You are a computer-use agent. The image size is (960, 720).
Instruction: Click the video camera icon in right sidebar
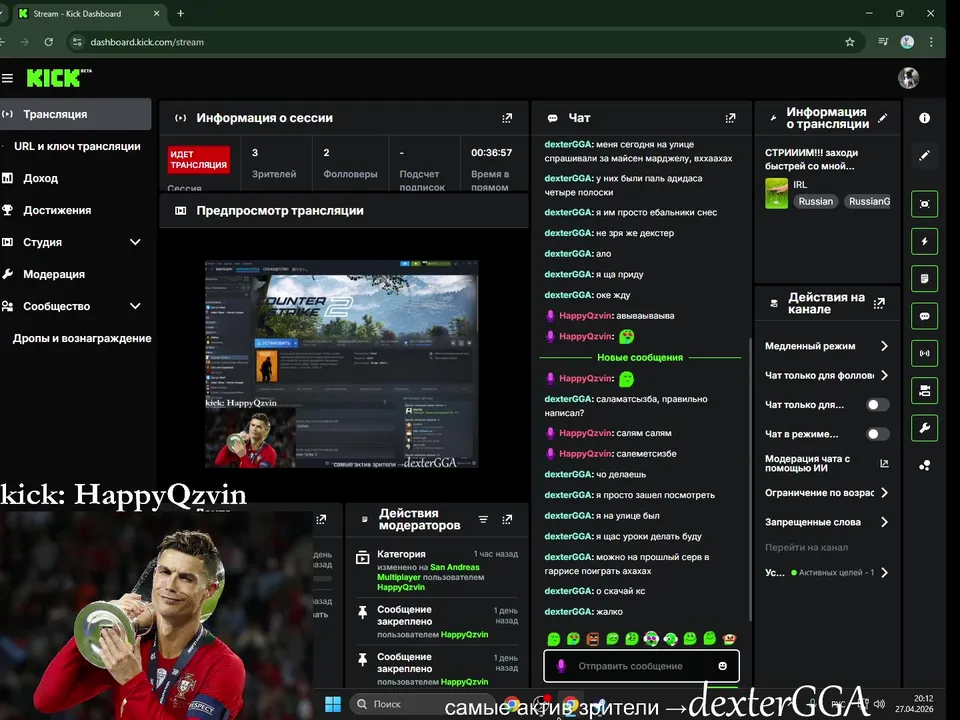point(924,391)
